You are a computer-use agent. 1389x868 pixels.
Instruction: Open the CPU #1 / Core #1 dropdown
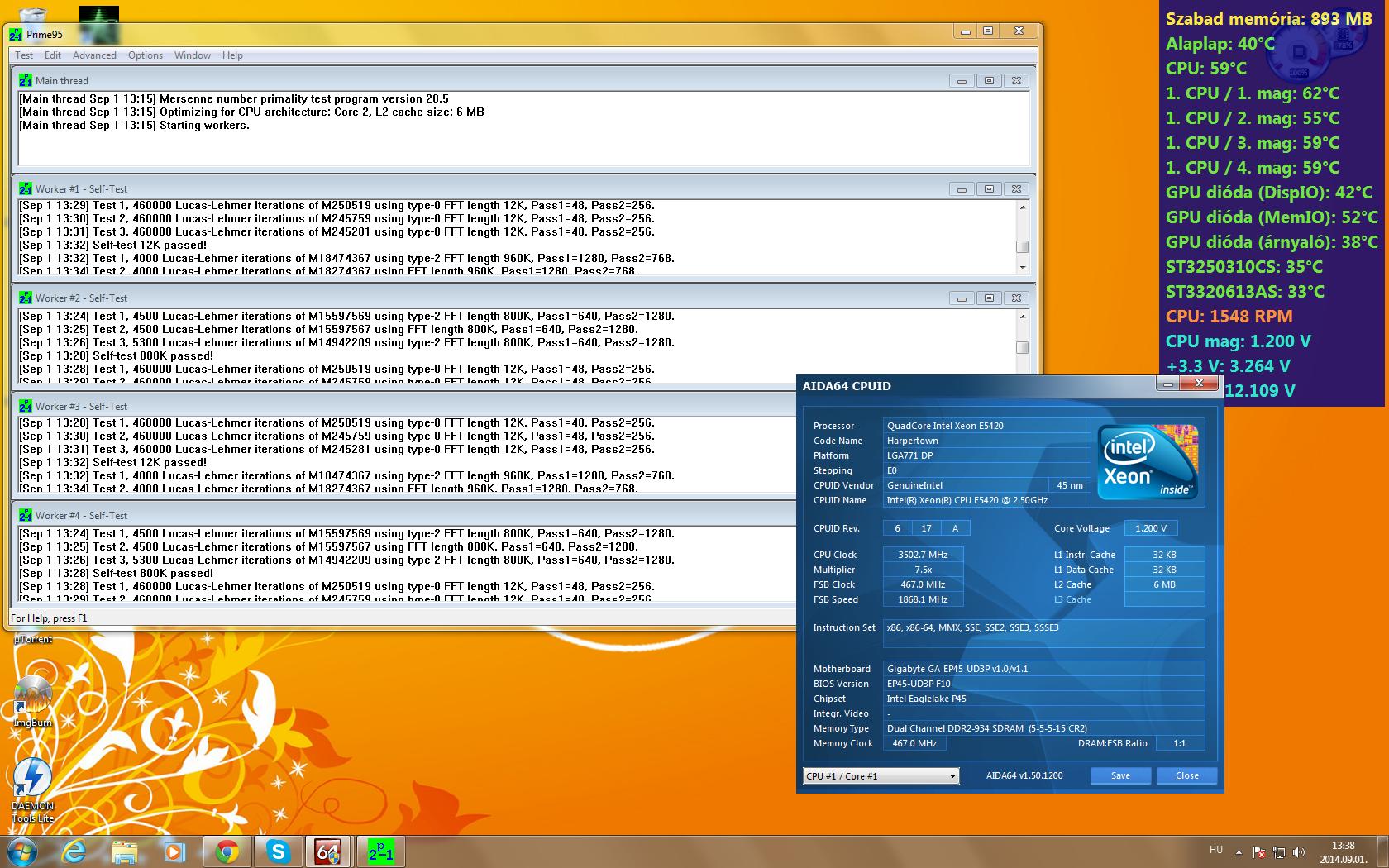881,775
